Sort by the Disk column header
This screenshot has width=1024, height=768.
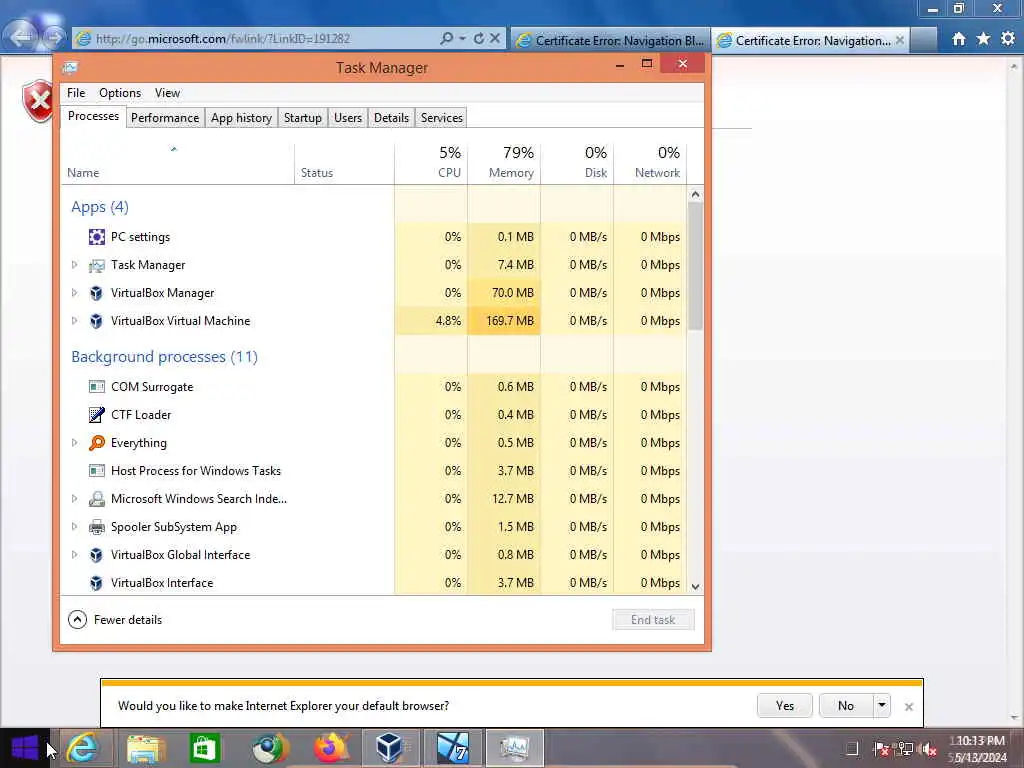[577, 162]
